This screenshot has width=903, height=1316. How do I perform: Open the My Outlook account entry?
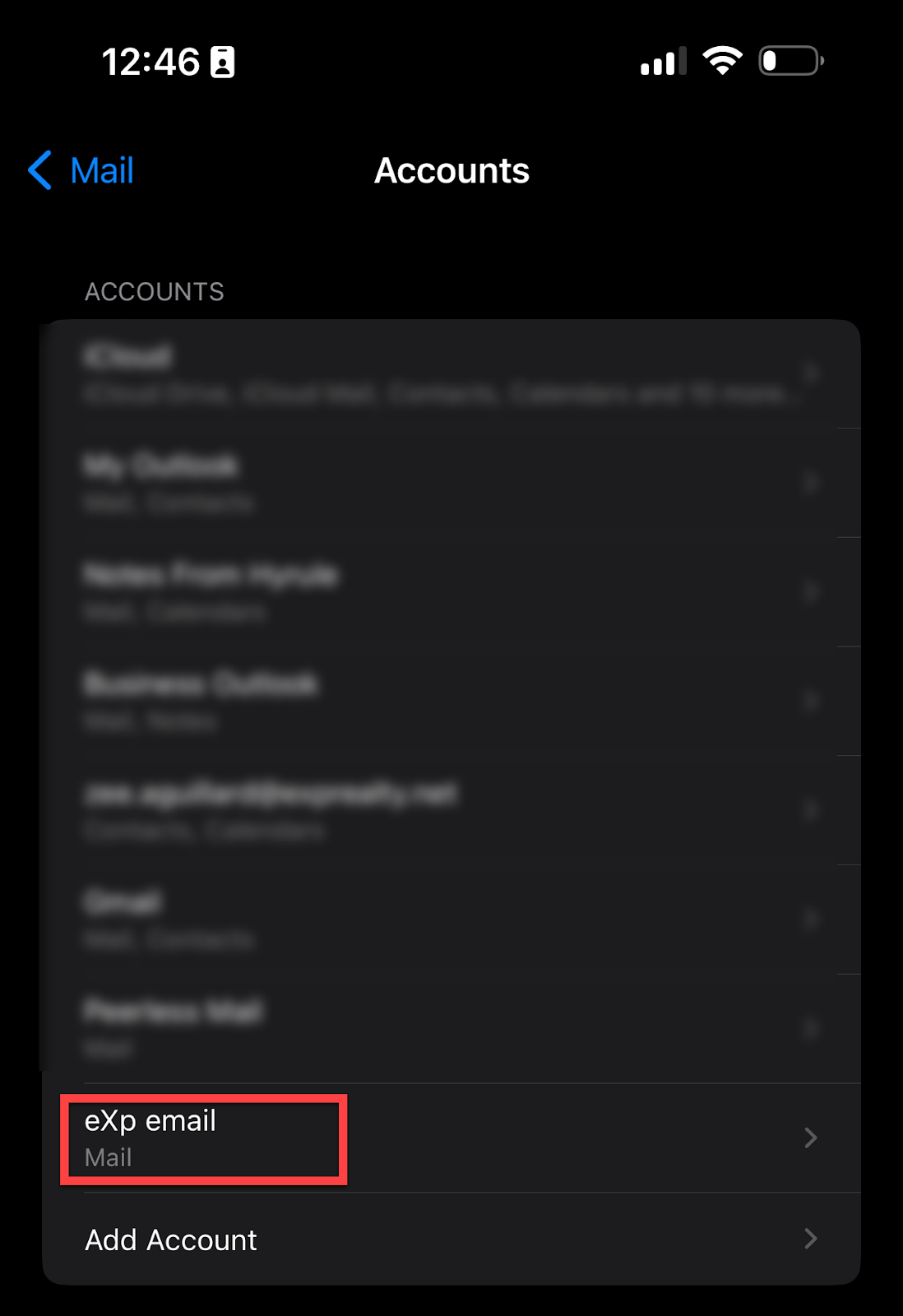tap(451, 483)
